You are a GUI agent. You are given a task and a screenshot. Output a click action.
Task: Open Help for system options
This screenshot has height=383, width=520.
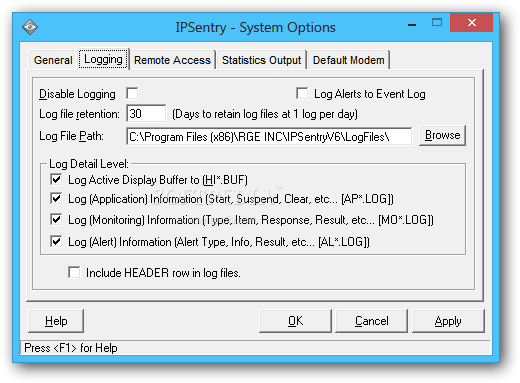tap(56, 321)
